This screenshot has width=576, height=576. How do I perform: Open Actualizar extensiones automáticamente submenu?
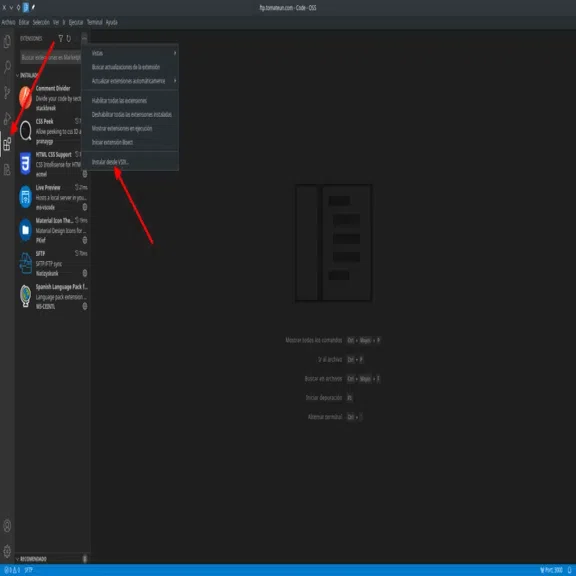tap(130, 81)
